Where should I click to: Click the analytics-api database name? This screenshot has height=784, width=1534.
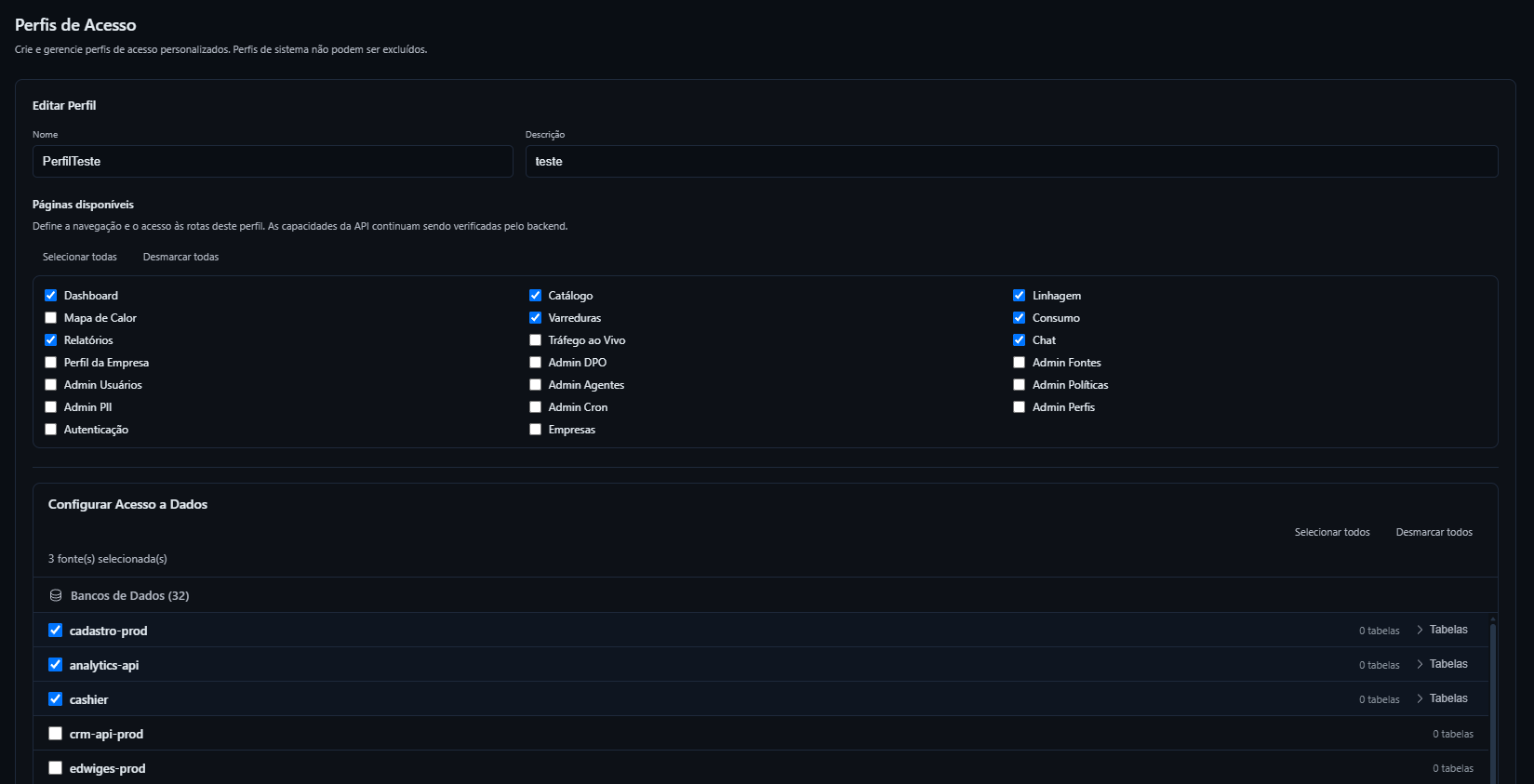coord(104,665)
